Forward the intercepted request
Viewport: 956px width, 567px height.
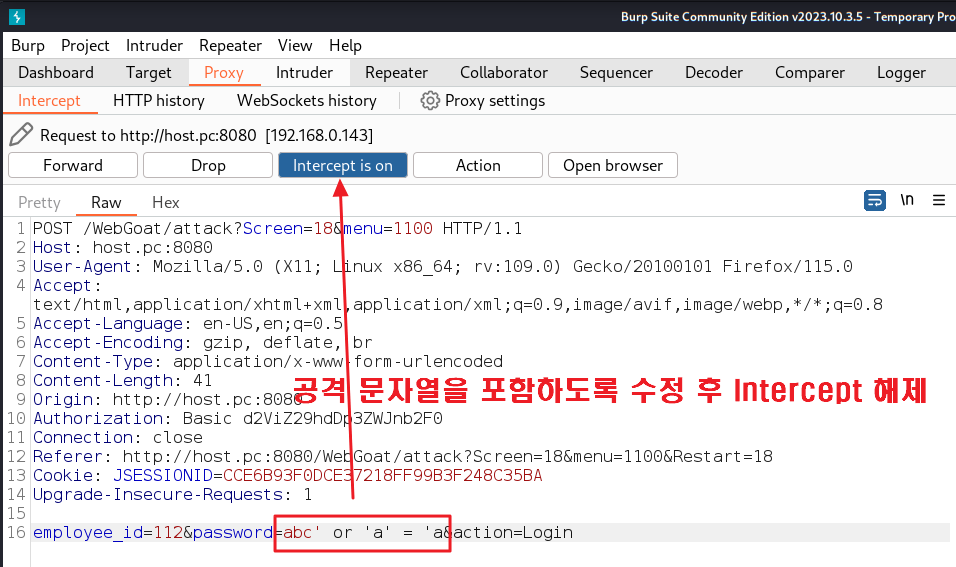(x=73, y=165)
